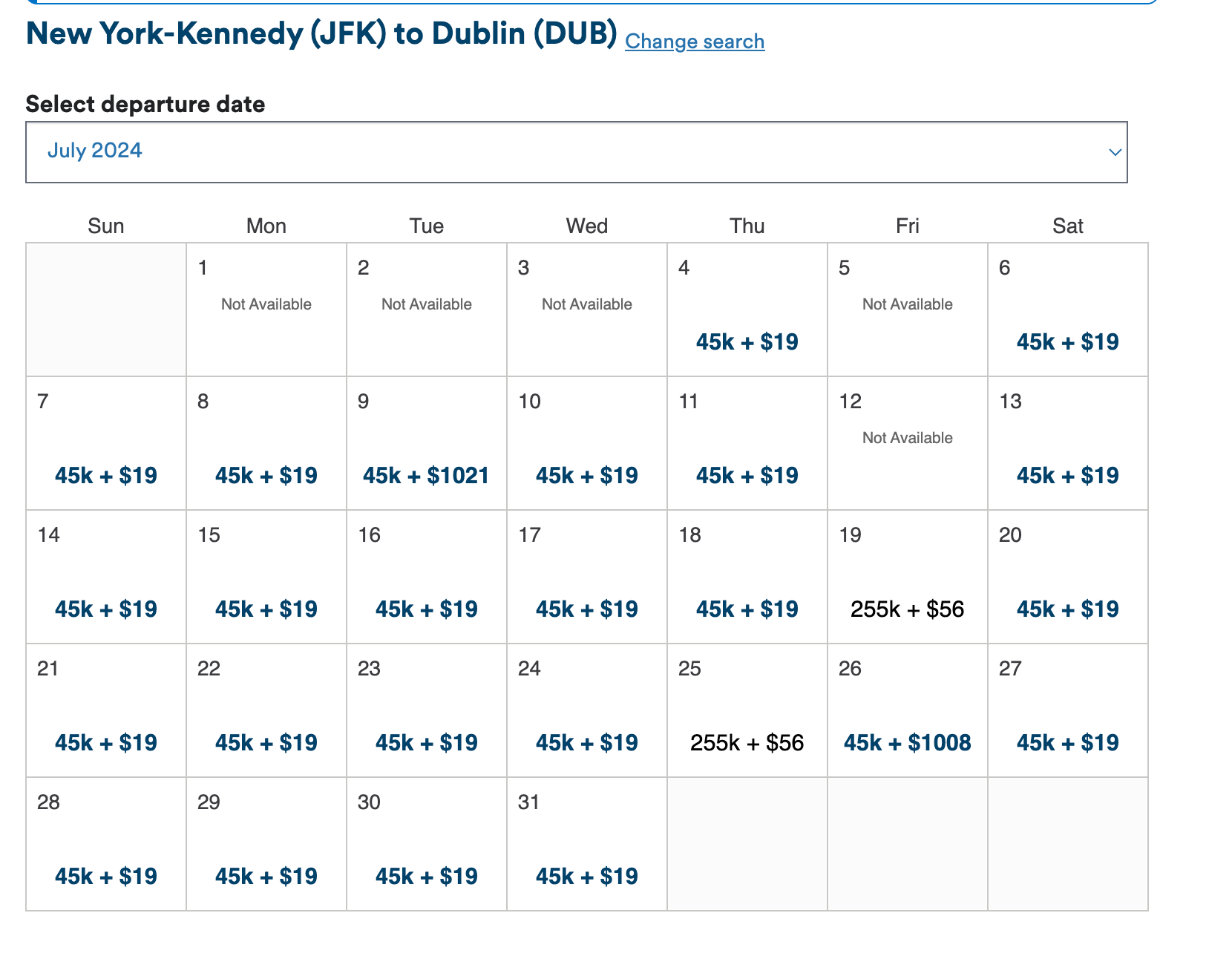Screen dimensions: 1232x959
Task: Select July 30 award fare
Action: (x=426, y=875)
